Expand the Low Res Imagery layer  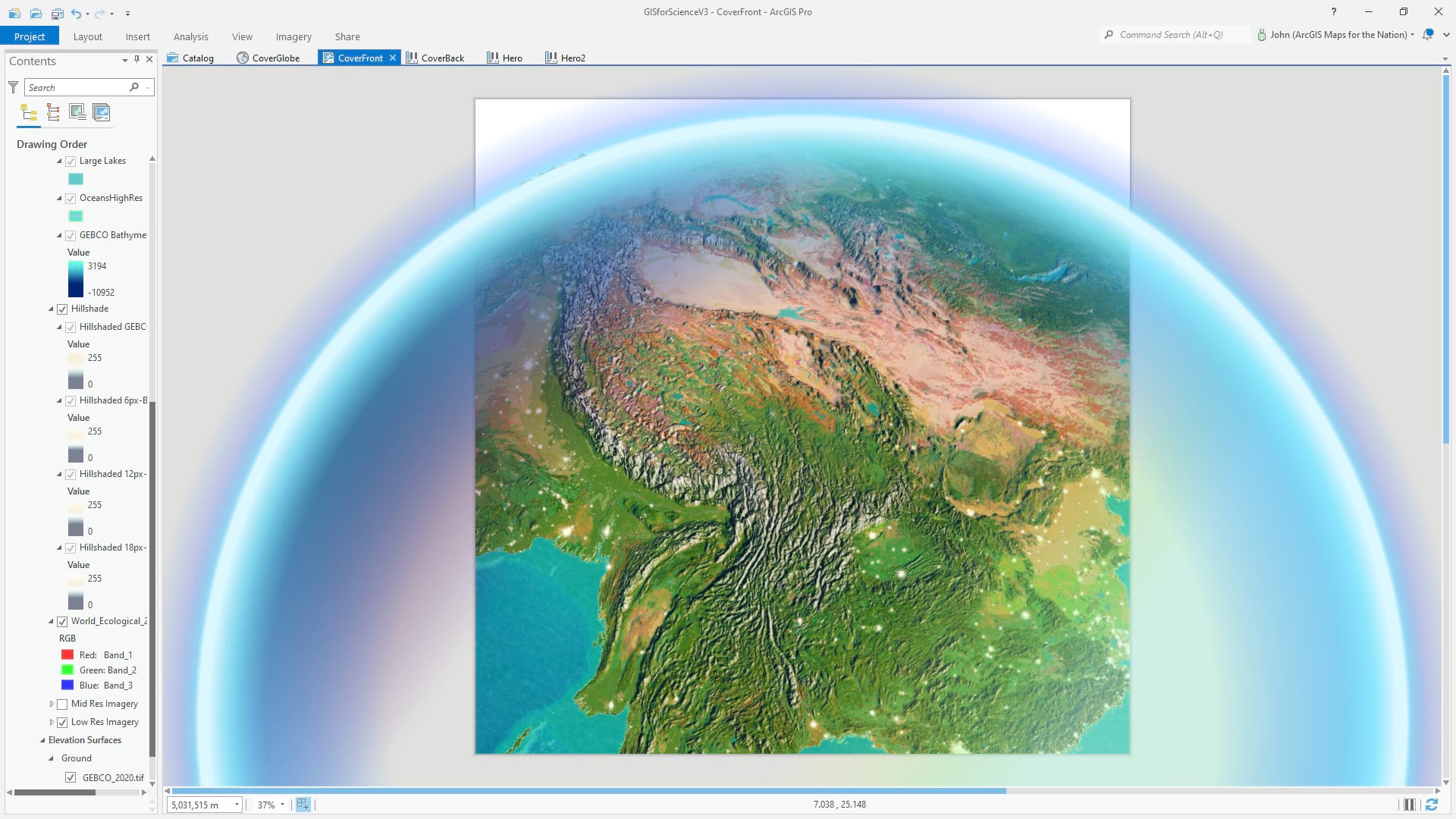click(52, 722)
